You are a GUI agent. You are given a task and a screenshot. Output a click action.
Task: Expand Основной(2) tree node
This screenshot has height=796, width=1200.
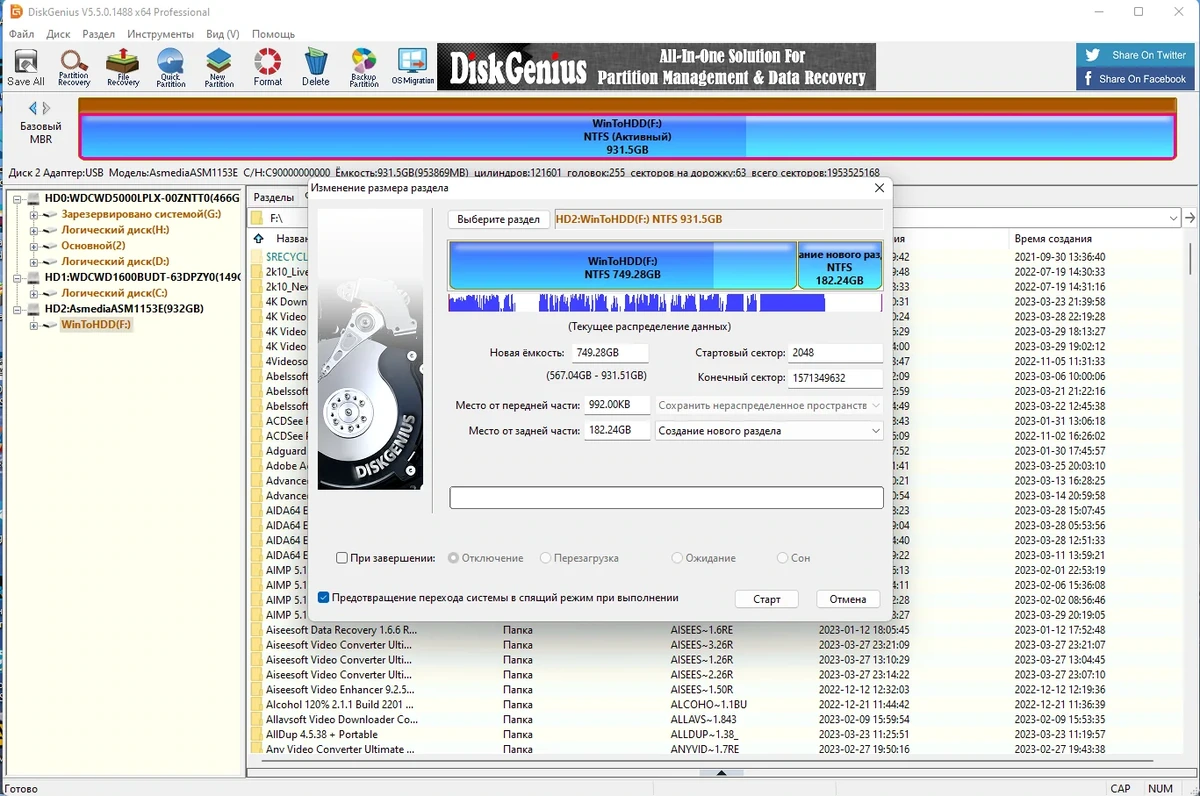coord(34,246)
